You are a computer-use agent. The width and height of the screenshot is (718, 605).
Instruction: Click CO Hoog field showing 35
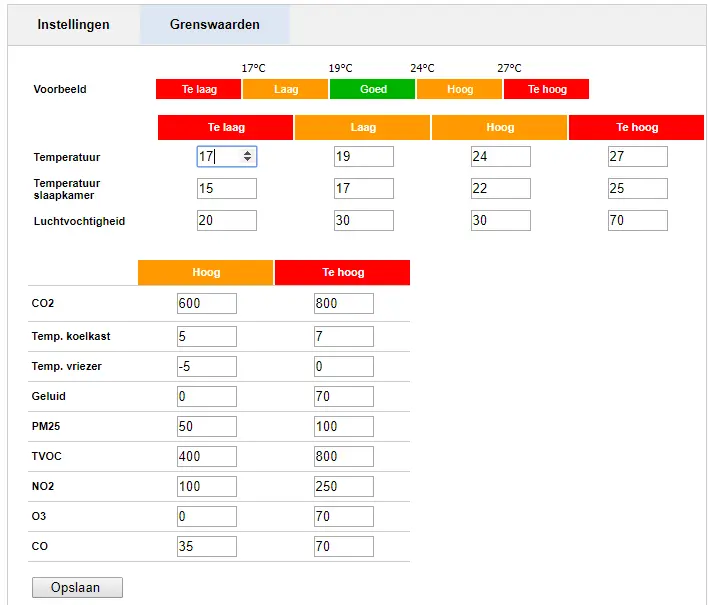click(x=206, y=547)
